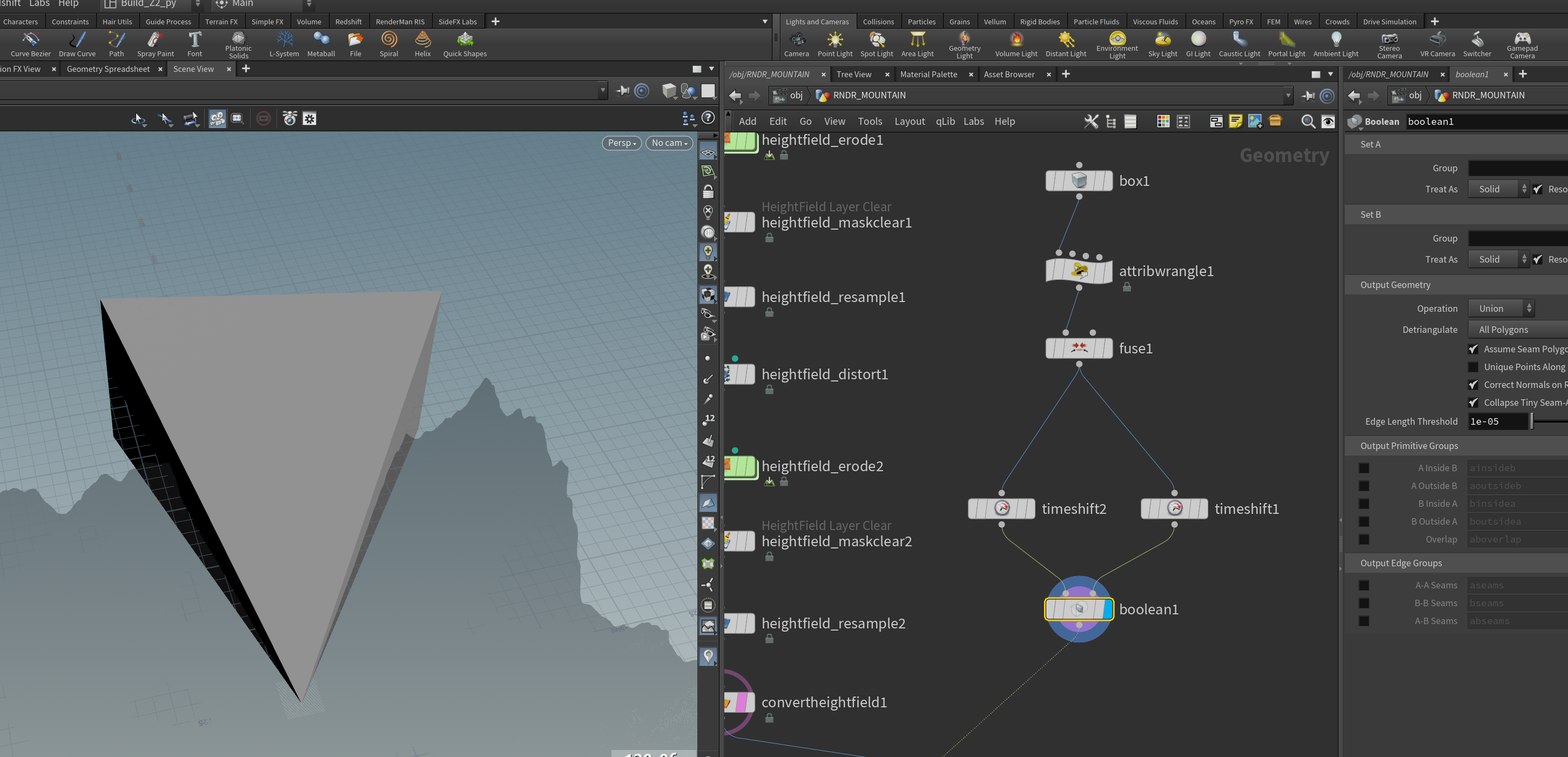The image size is (1568, 757).
Task: Click the Environment Light shelf tool
Action: point(1117,44)
